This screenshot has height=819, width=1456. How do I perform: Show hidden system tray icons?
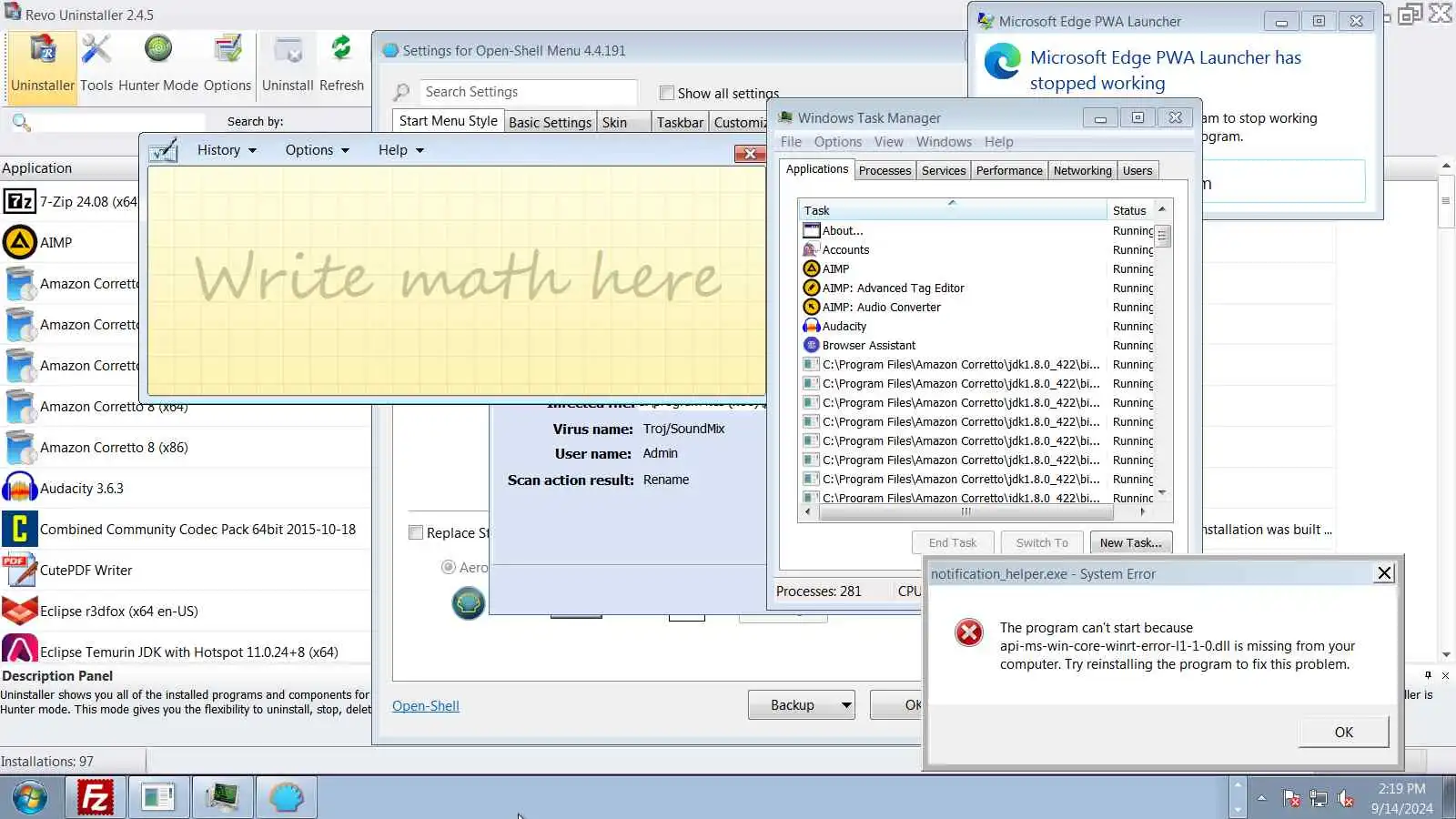pyautogui.click(x=1261, y=798)
